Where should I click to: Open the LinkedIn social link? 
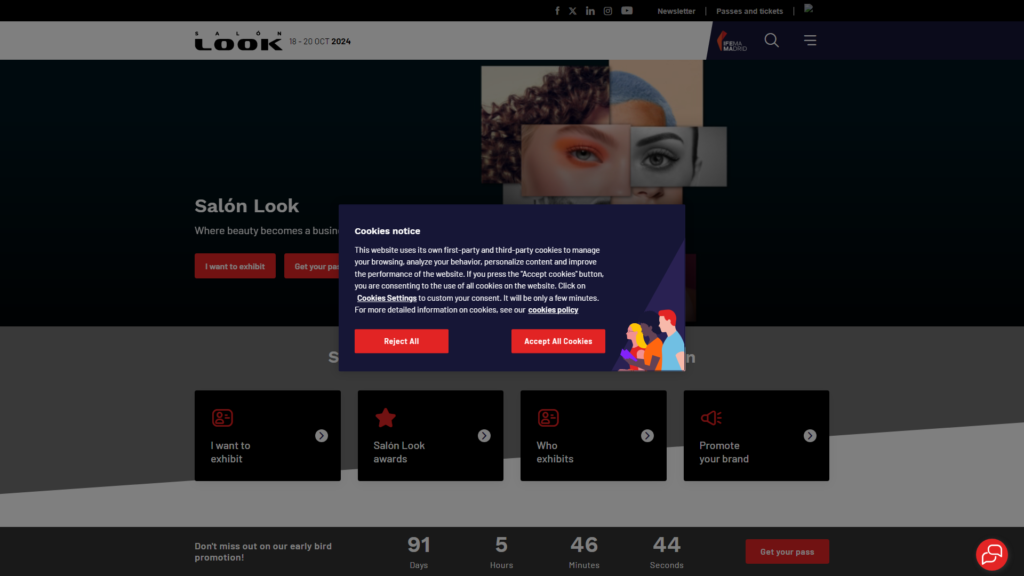click(590, 11)
